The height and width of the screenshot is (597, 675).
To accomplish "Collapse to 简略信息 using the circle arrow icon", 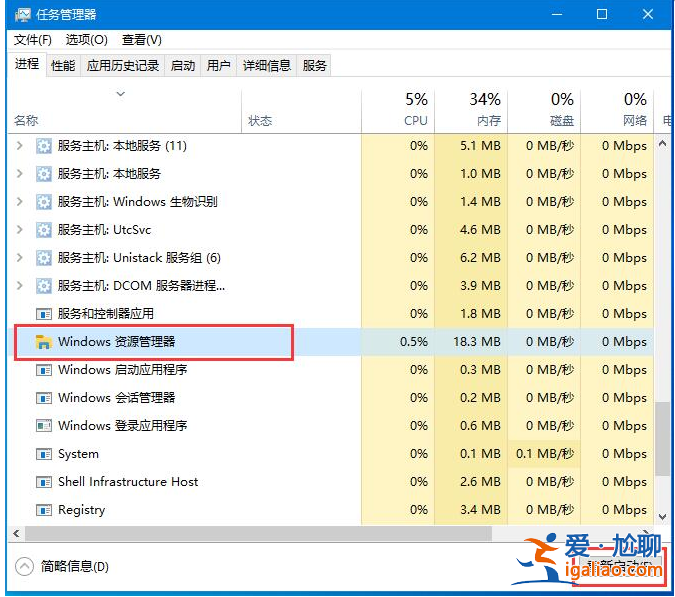I will 24,566.
